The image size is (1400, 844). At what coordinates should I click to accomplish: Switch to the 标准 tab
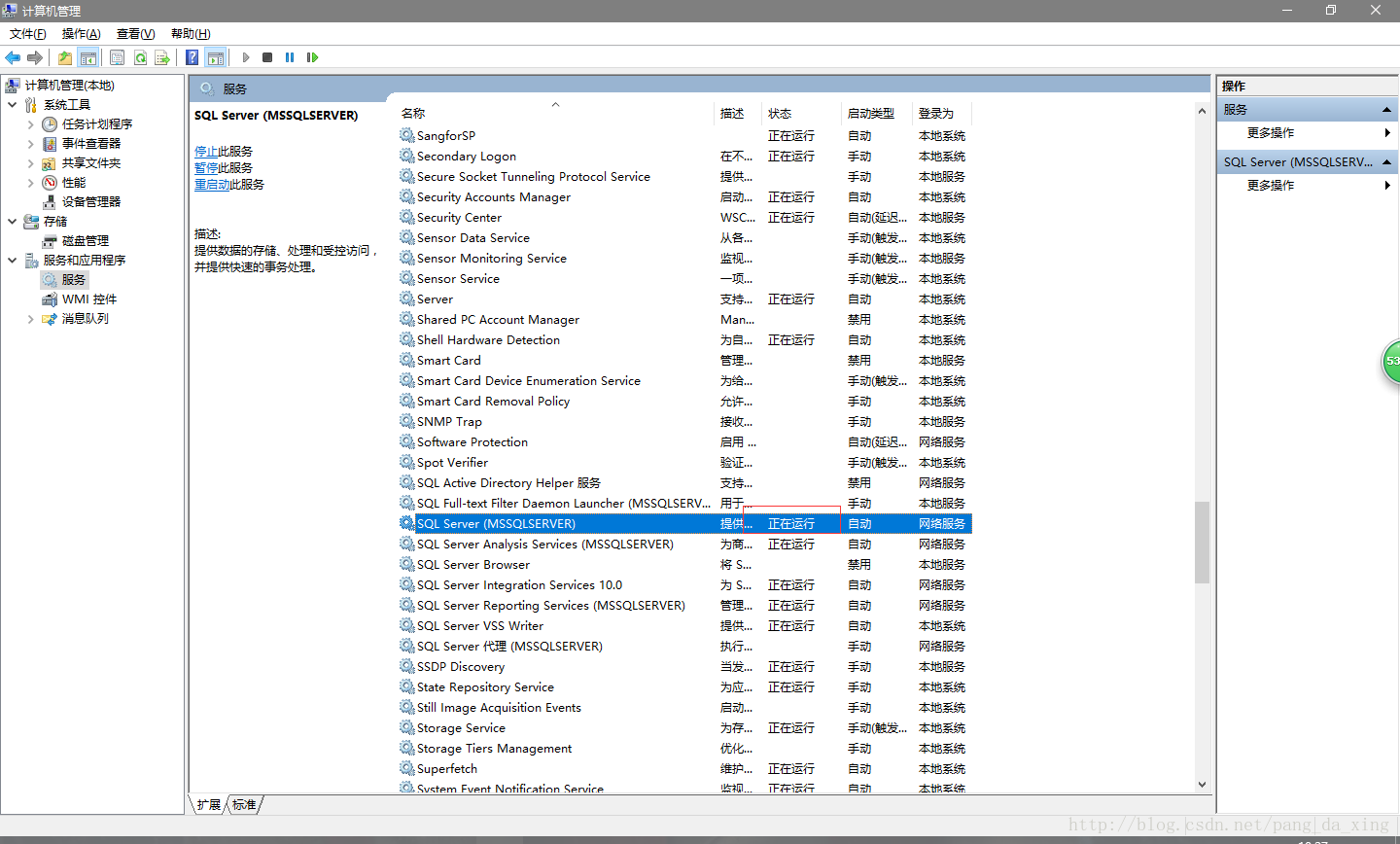pyautogui.click(x=244, y=805)
